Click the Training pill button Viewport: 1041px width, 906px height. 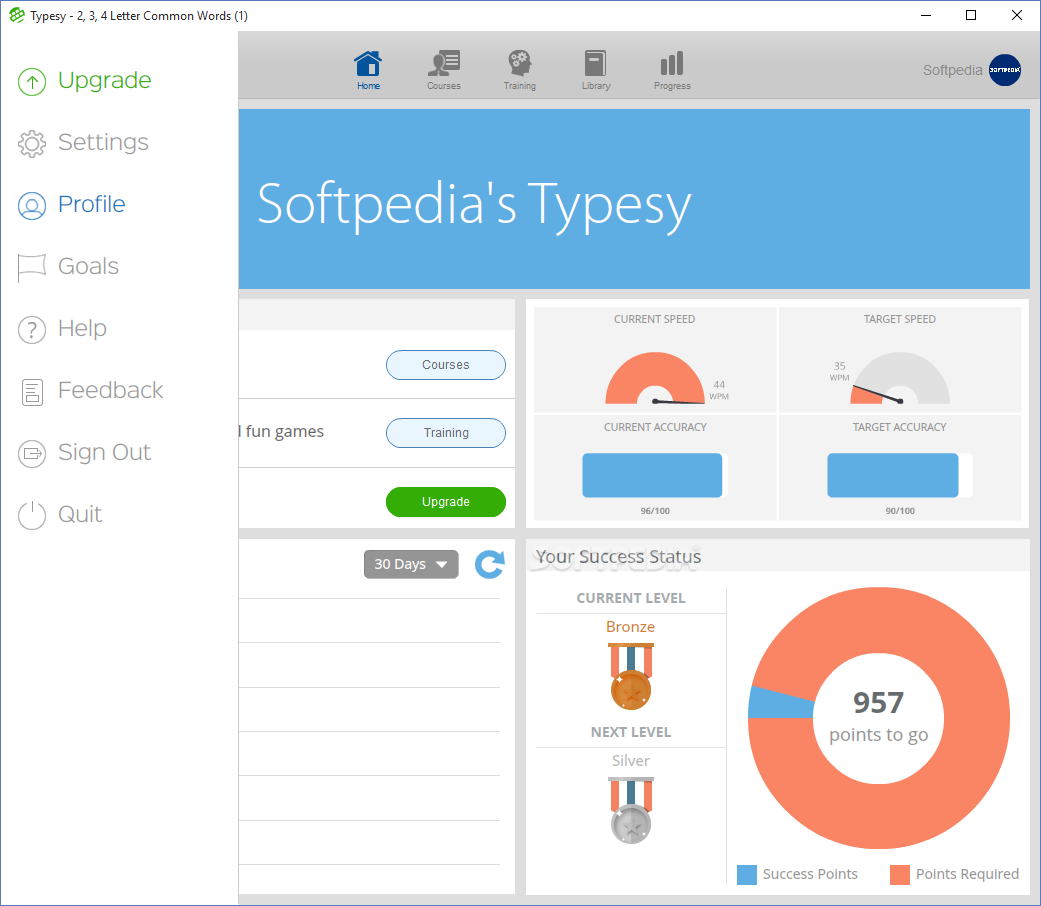[445, 433]
